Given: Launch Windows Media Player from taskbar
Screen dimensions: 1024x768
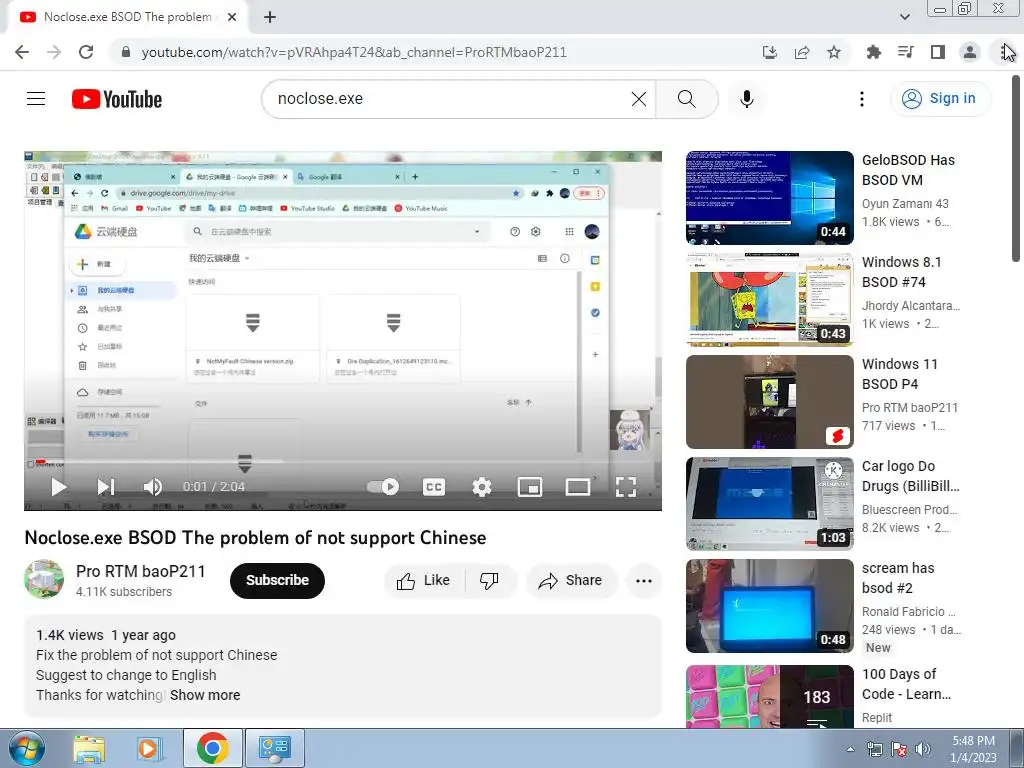Looking at the screenshot, I should [x=148, y=748].
